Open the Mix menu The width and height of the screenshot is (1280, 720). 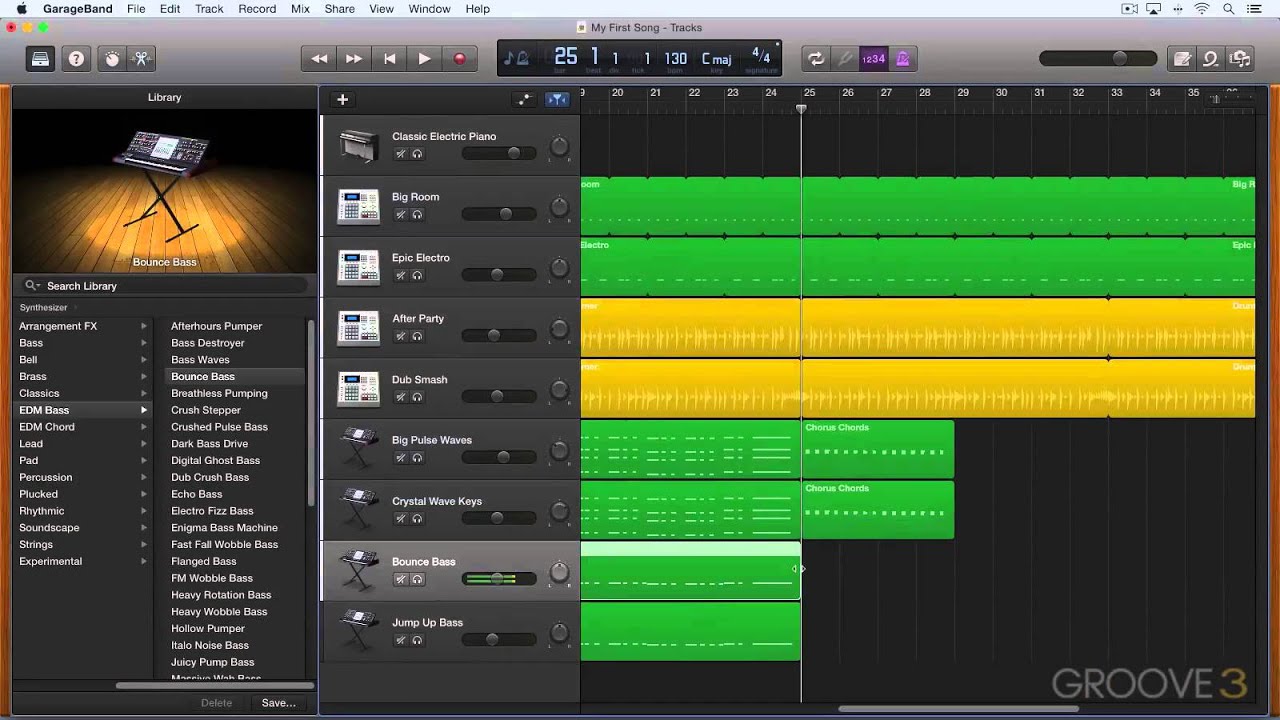click(300, 9)
